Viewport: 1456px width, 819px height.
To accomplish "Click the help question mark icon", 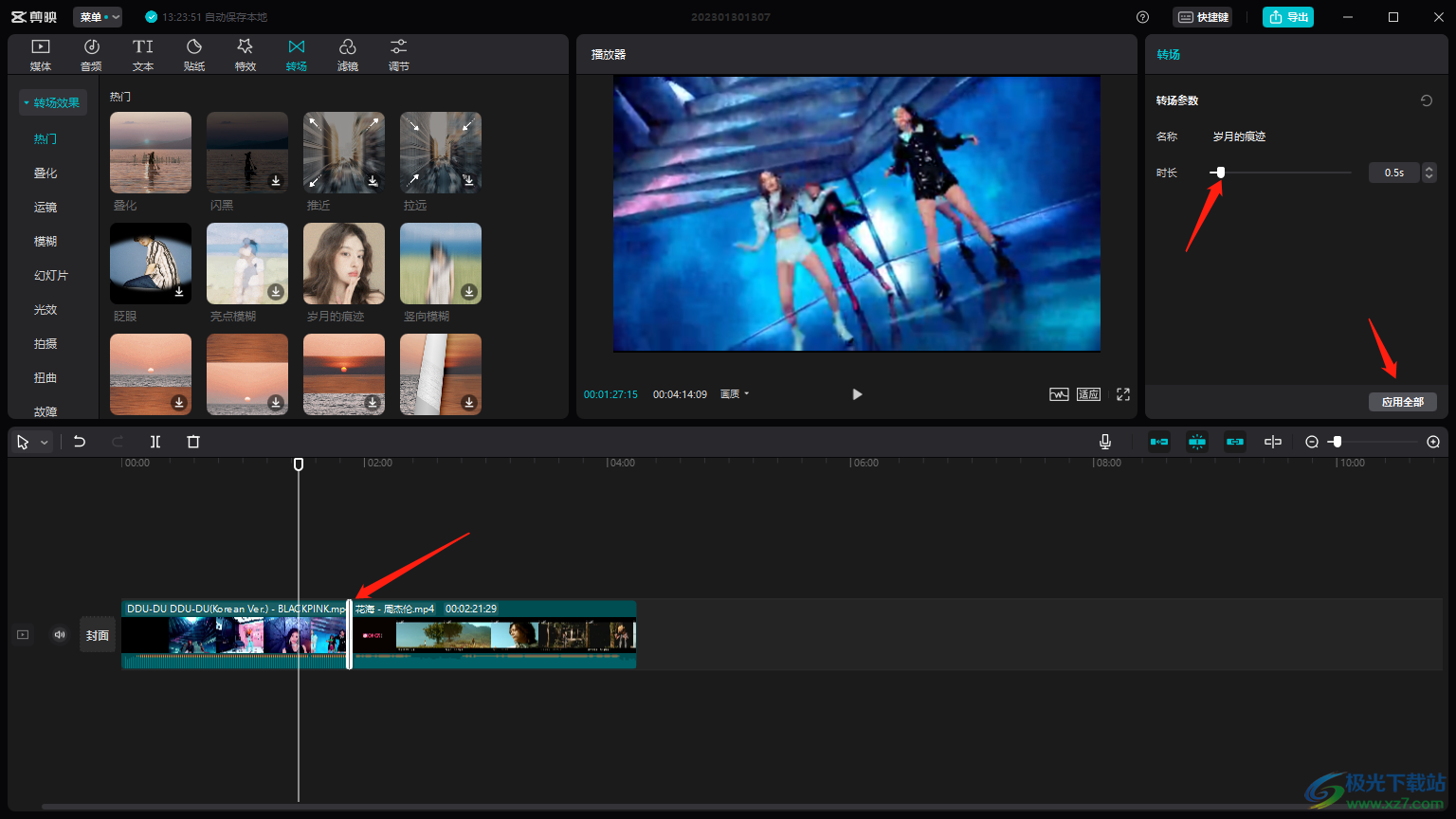I will pos(1142,17).
